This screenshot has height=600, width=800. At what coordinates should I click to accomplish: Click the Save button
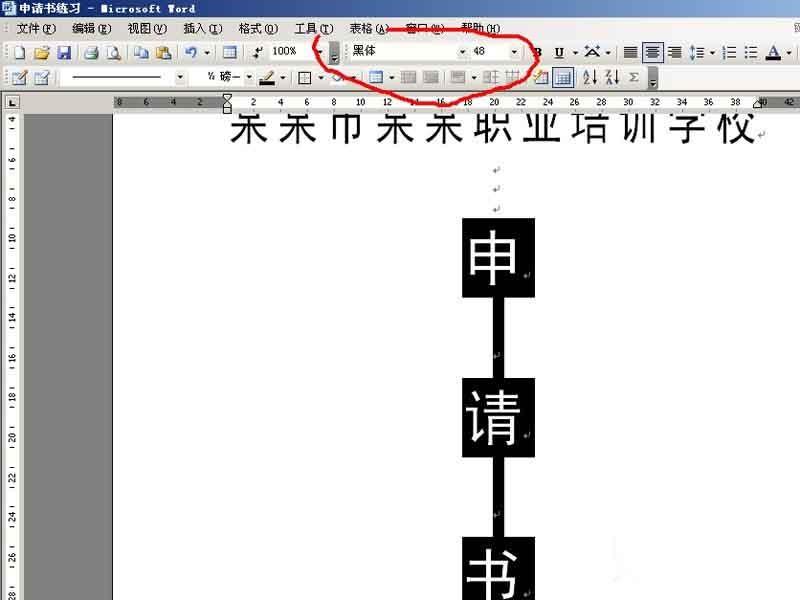point(65,52)
